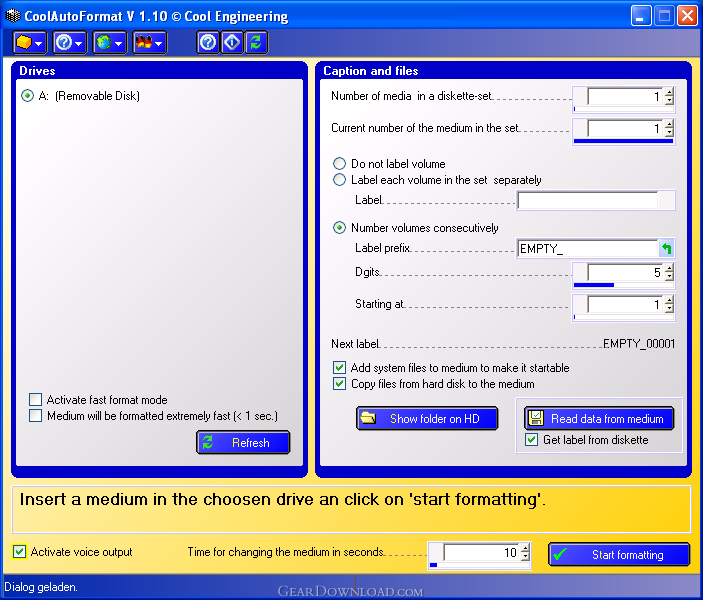Viewport: 703px width, 600px height.
Task: Toggle 'Get label from diskette' checkbox
Action: [587, 440]
